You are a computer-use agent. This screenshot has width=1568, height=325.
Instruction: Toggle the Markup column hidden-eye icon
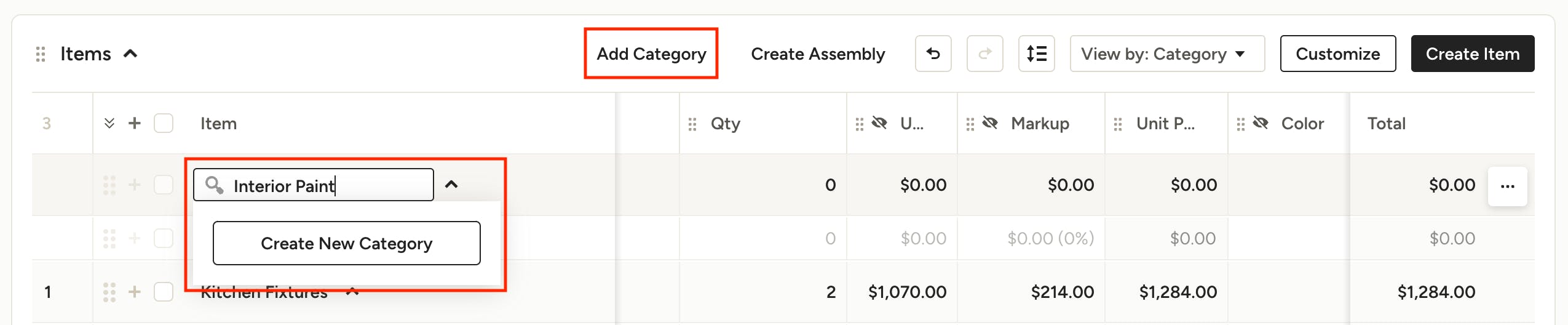pyautogui.click(x=990, y=123)
